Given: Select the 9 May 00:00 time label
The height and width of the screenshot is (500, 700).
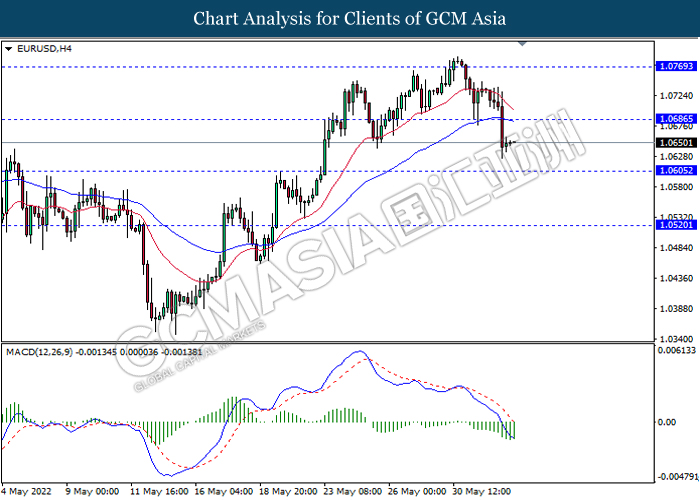Looking at the screenshot, I should click(92, 492).
